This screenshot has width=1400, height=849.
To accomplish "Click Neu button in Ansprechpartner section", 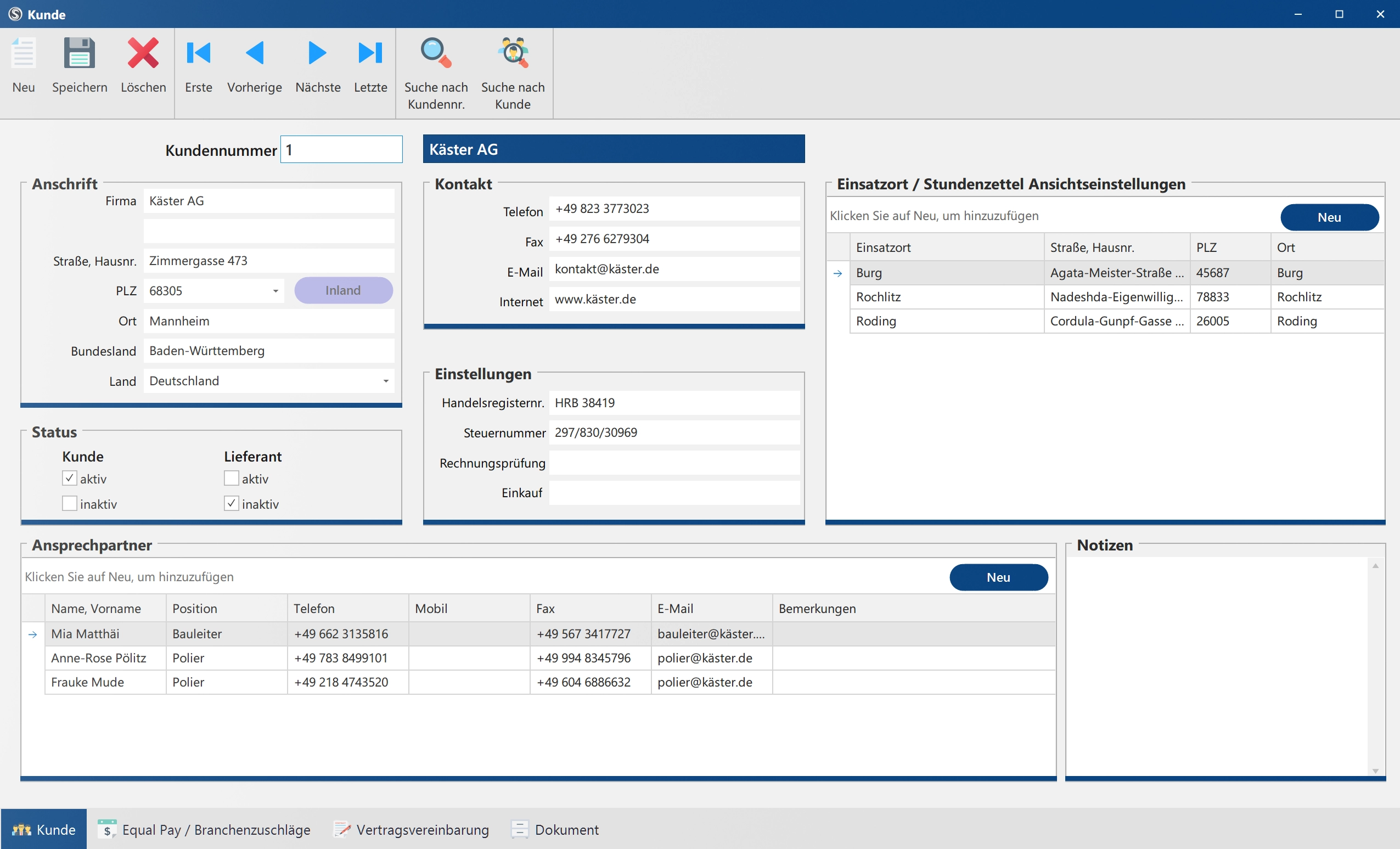I will point(998,577).
